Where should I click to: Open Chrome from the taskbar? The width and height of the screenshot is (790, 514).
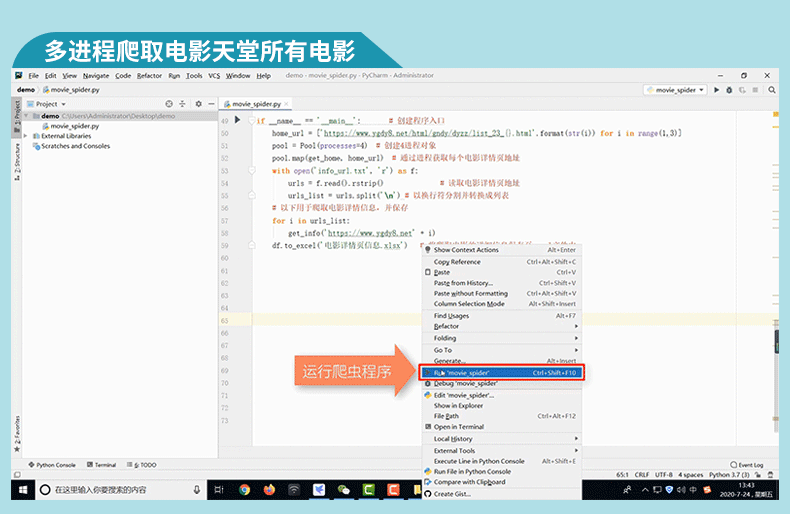click(244, 489)
